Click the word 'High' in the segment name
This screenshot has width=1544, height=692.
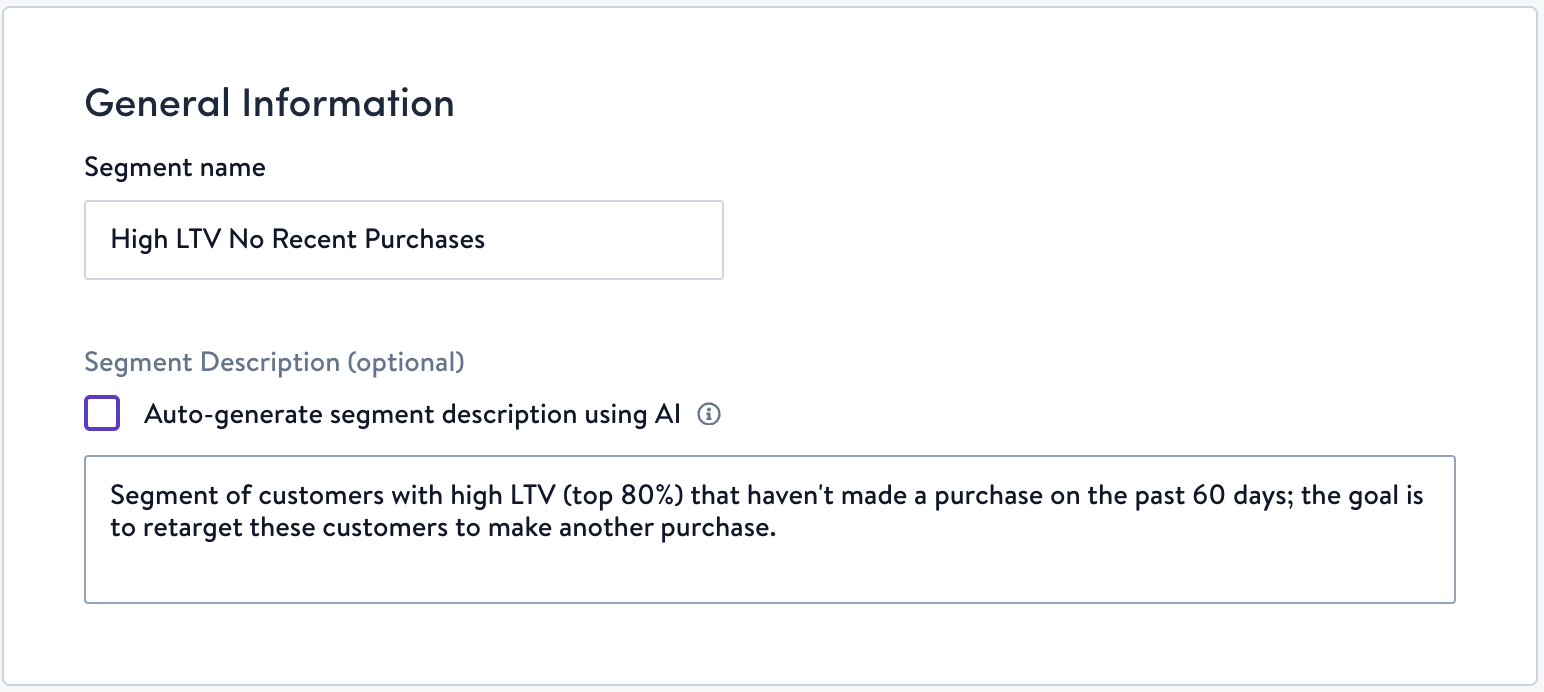[x=139, y=240]
